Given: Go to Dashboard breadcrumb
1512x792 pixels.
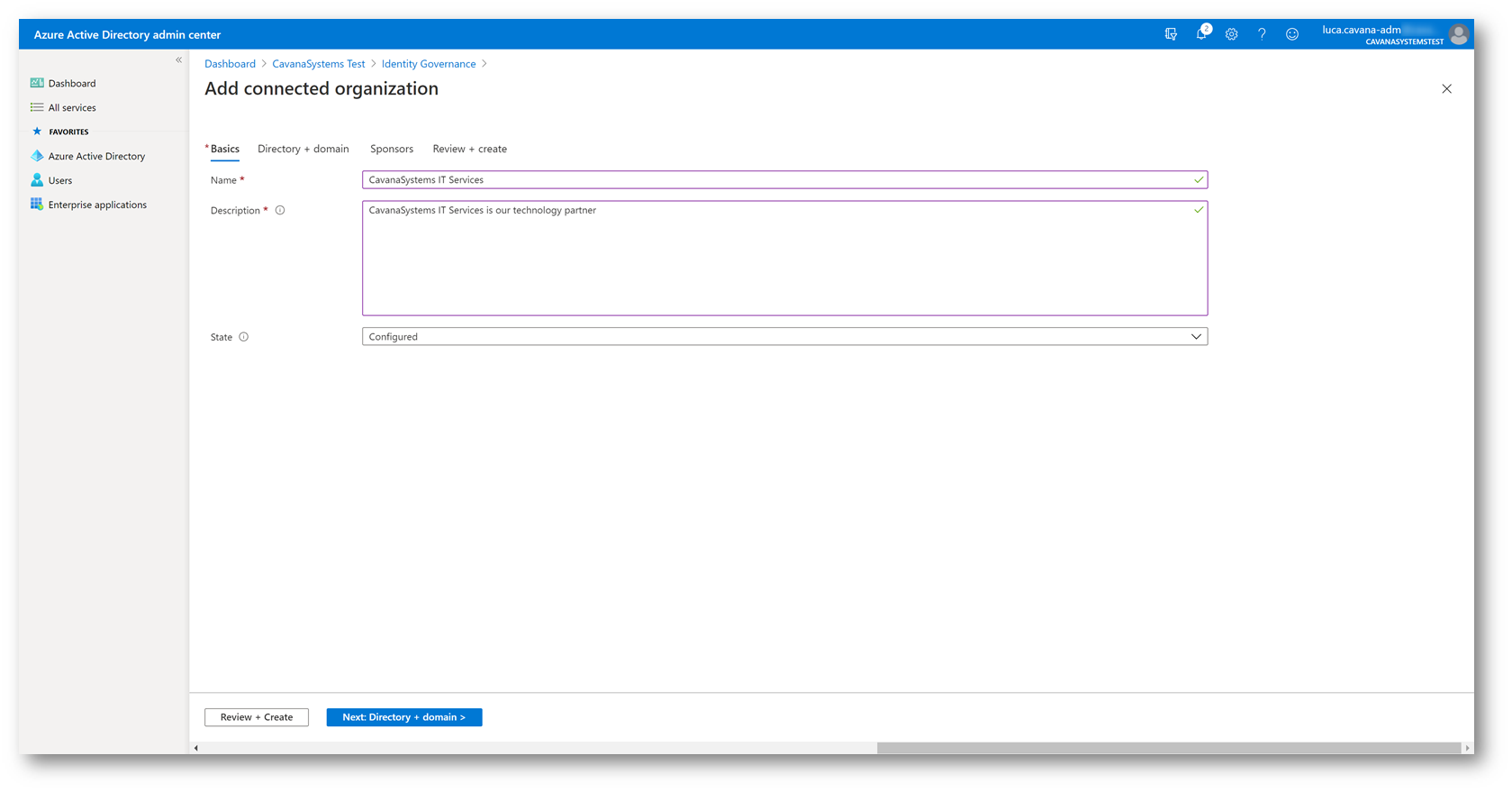Looking at the screenshot, I should [x=230, y=64].
